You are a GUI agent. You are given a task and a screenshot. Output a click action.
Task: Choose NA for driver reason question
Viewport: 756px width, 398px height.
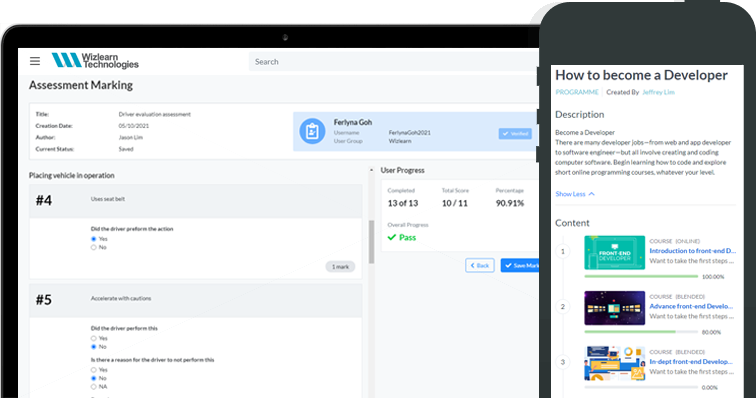[x=94, y=387]
